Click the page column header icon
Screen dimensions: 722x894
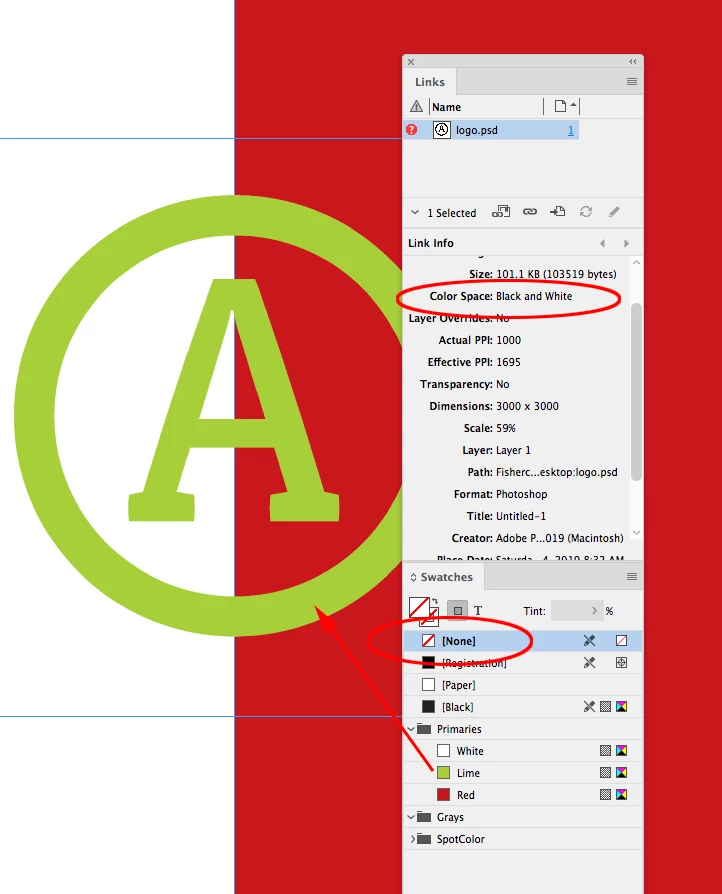(560, 107)
